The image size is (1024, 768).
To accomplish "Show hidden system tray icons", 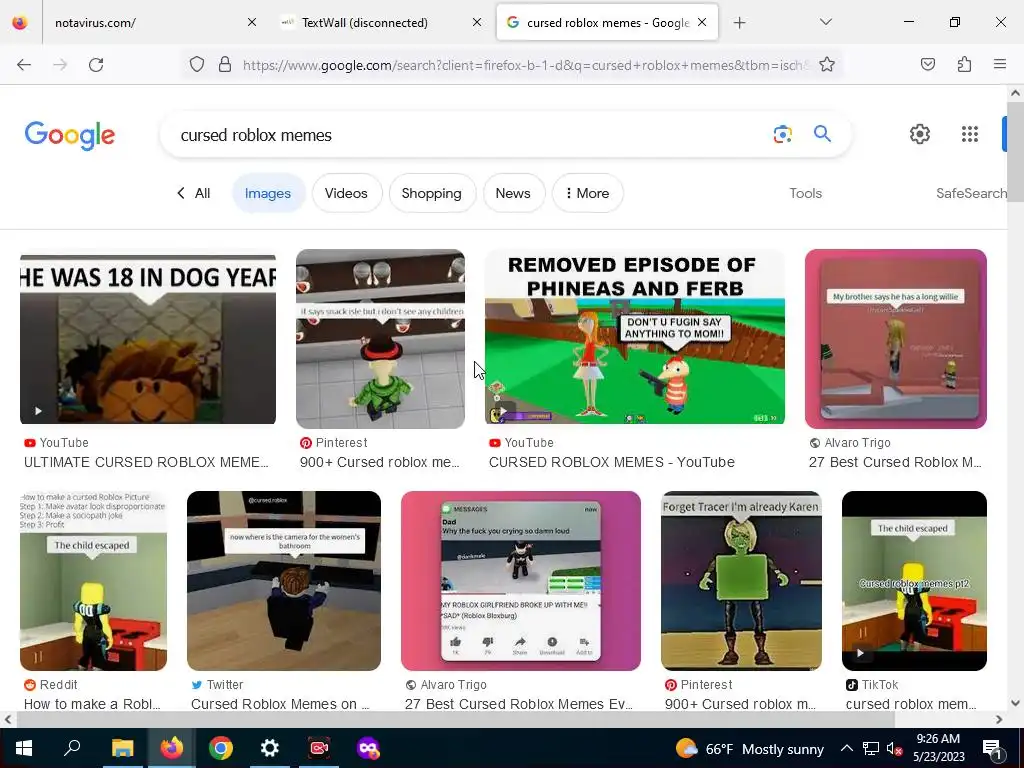I will [x=846, y=749].
